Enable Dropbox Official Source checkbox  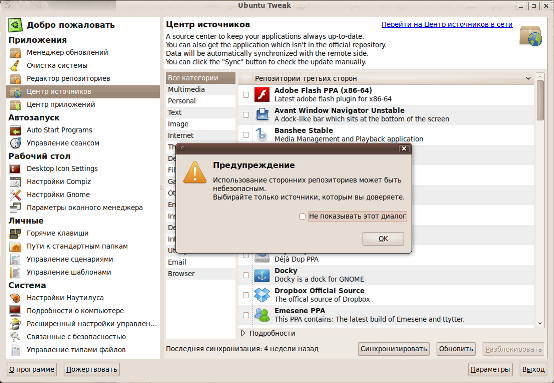click(246, 295)
